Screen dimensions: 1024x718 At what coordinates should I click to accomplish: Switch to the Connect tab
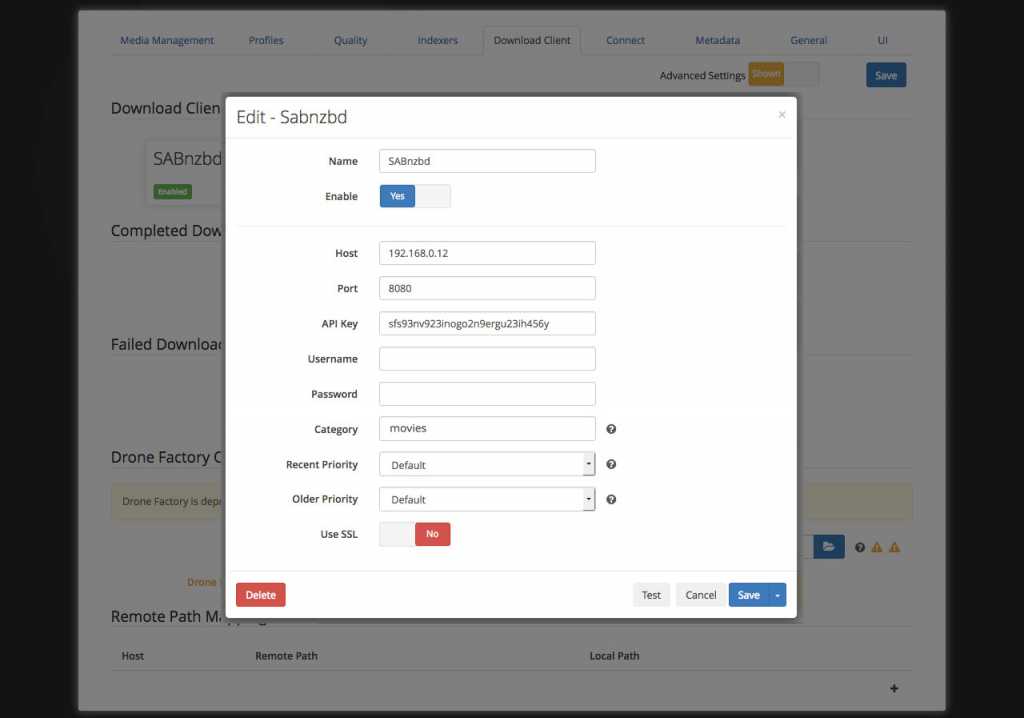[625, 40]
